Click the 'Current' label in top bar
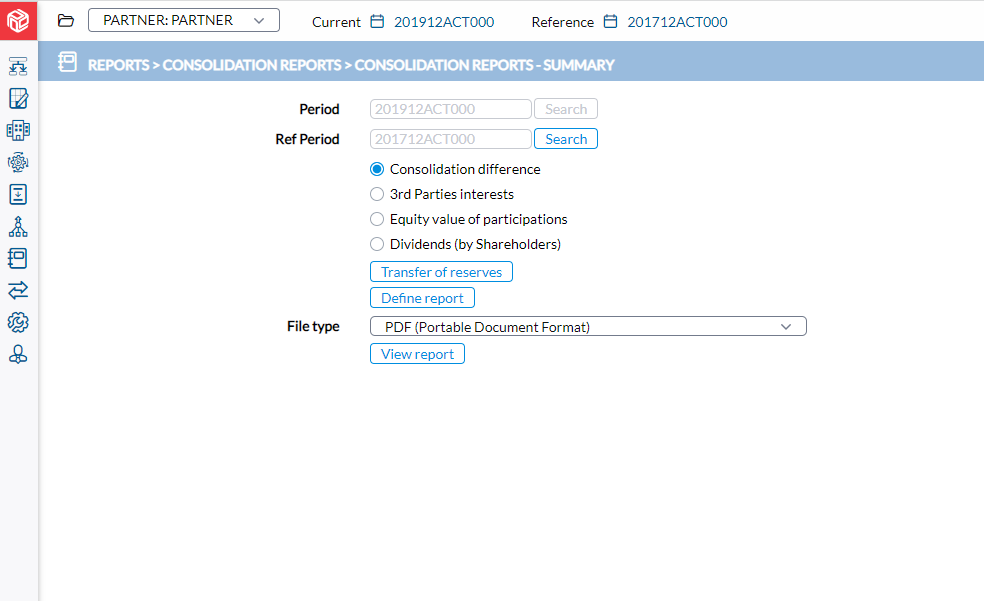 pyautogui.click(x=336, y=23)
